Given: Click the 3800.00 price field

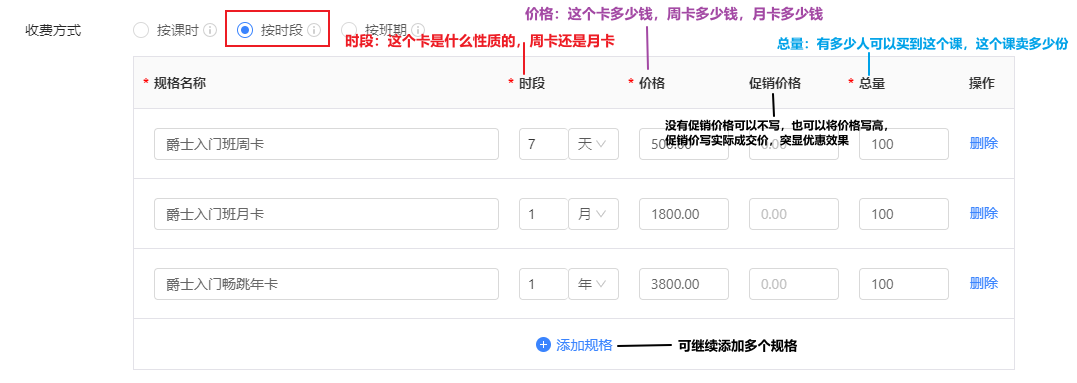Looking at the screenshot, I should (683, 283).
